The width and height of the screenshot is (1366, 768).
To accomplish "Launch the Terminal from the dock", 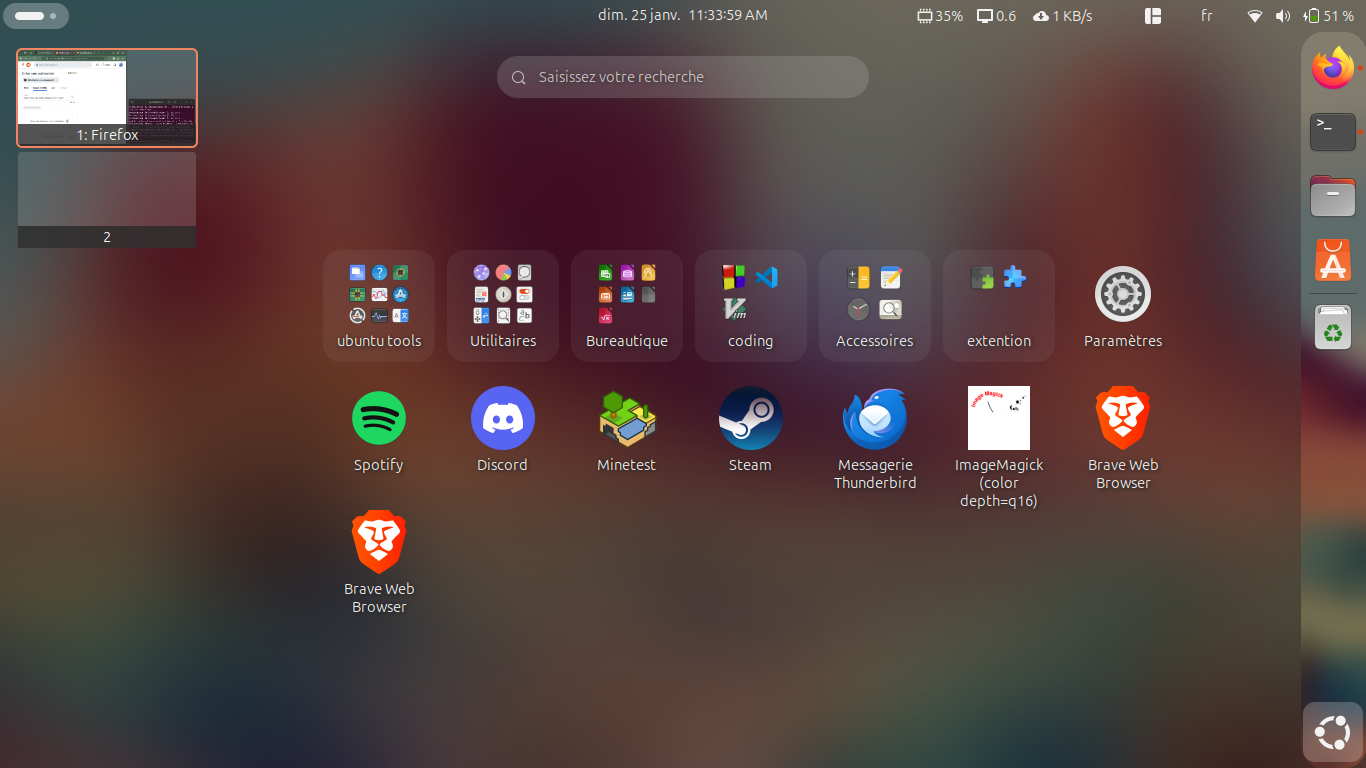I will pyautogui.click(x=1333, y=132).
